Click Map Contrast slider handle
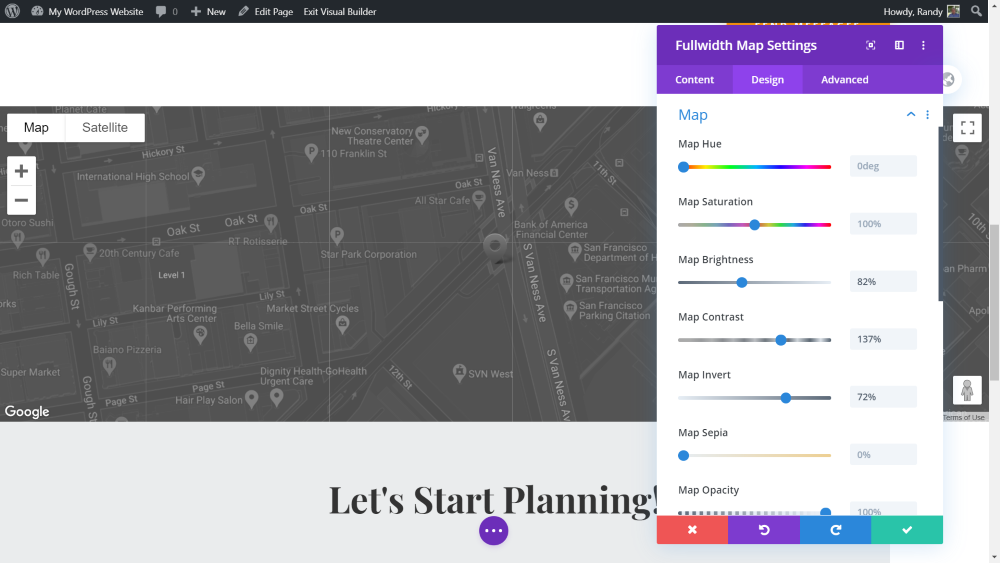 (781, 340)
